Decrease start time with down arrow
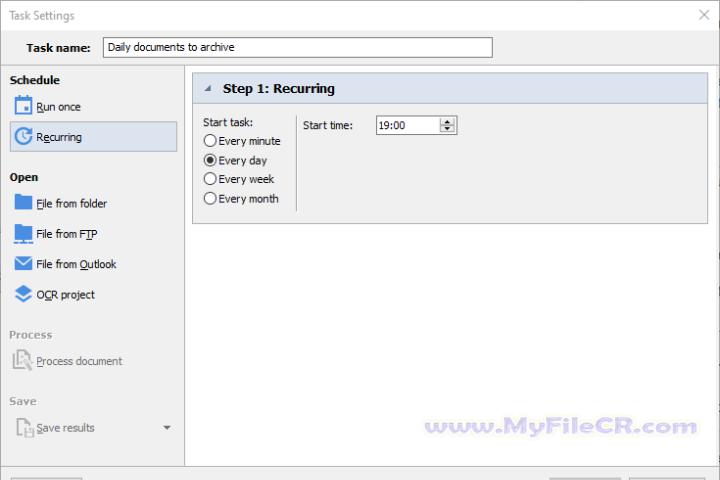This screenshot has height=480, width=720. (x=447, y=129)
